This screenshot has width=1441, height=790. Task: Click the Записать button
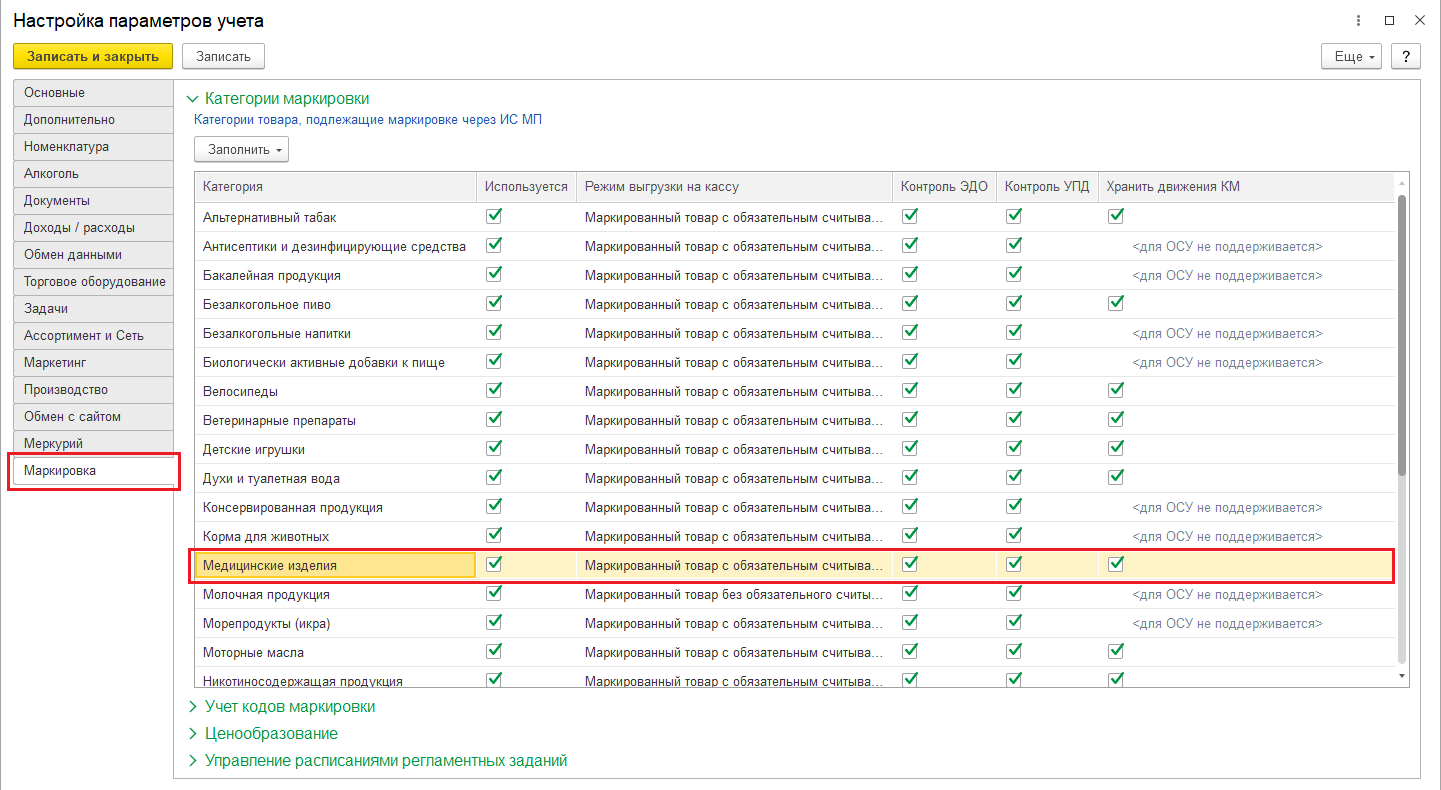223,57
